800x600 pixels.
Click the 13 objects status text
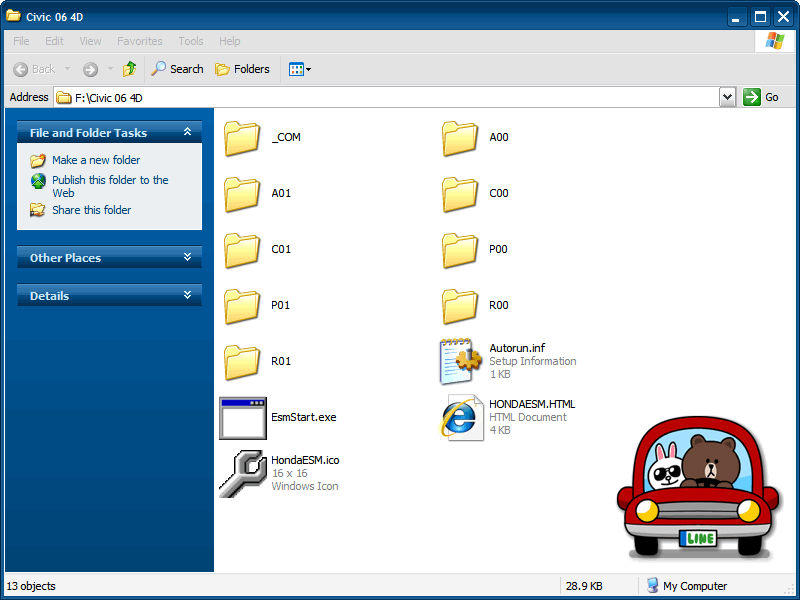coord(31,586)
